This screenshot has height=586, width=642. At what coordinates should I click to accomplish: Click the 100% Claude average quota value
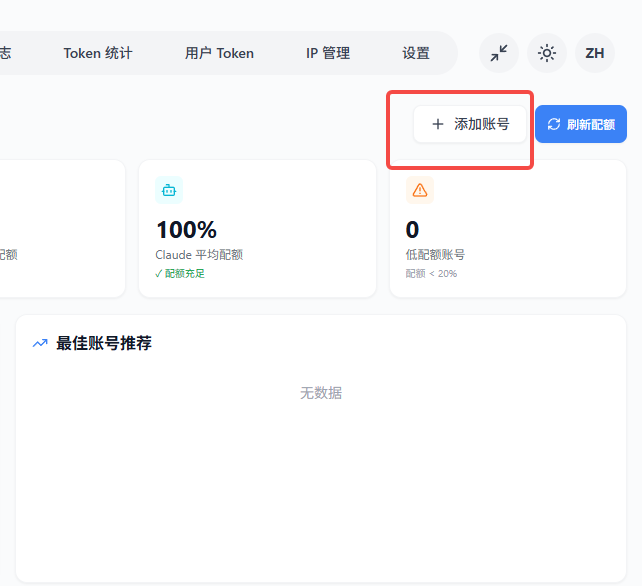click(x=186, y=230)
